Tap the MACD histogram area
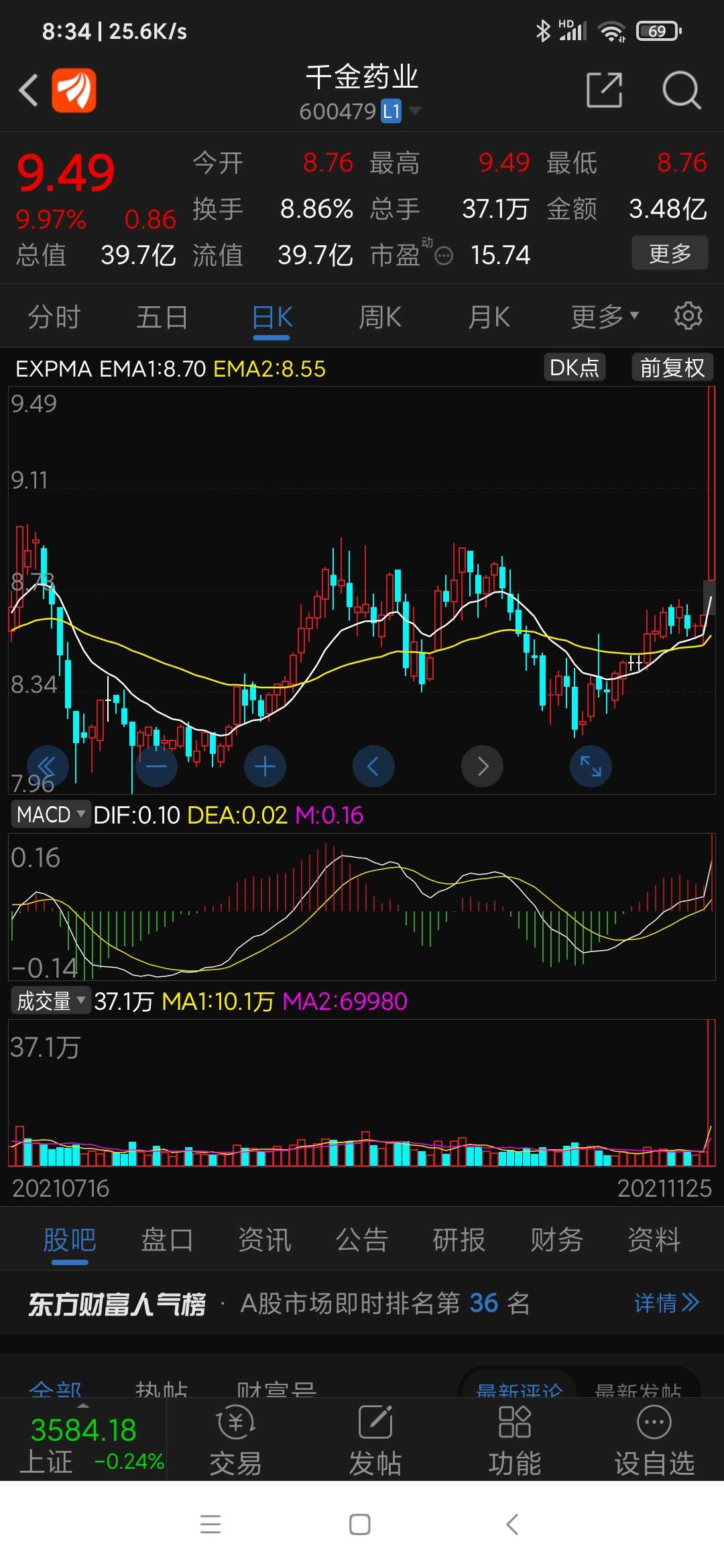This screenshot has width=724, height=1568. pyautogui.click(x=362, y=907)
